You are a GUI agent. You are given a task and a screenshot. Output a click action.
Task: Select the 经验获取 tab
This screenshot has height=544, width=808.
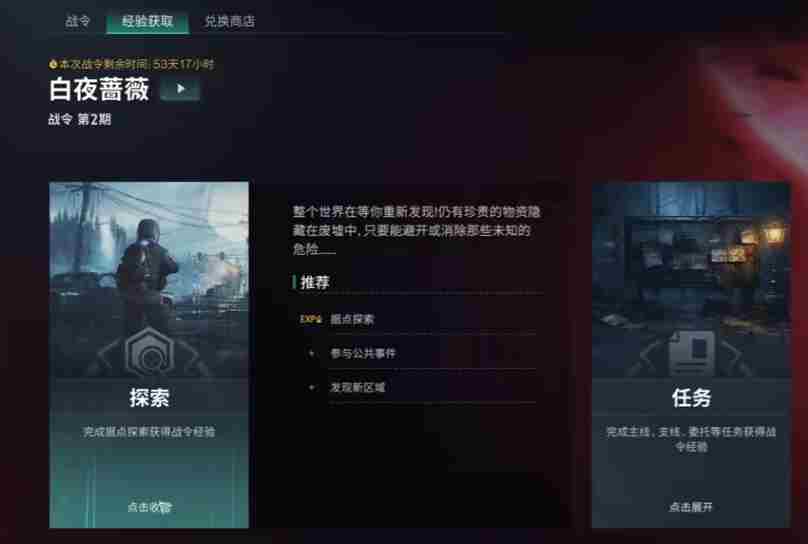[x=147, y=21]
